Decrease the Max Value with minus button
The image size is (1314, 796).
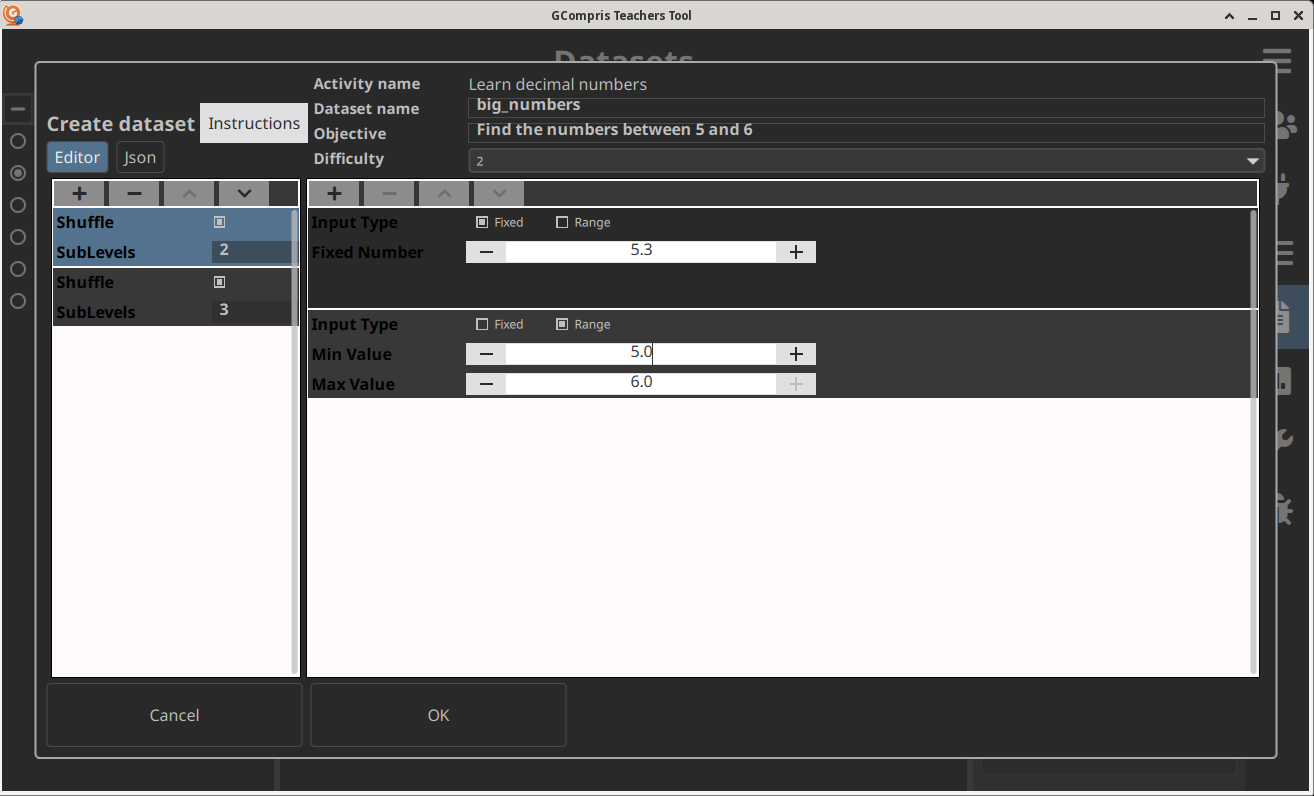coord(486,384)
